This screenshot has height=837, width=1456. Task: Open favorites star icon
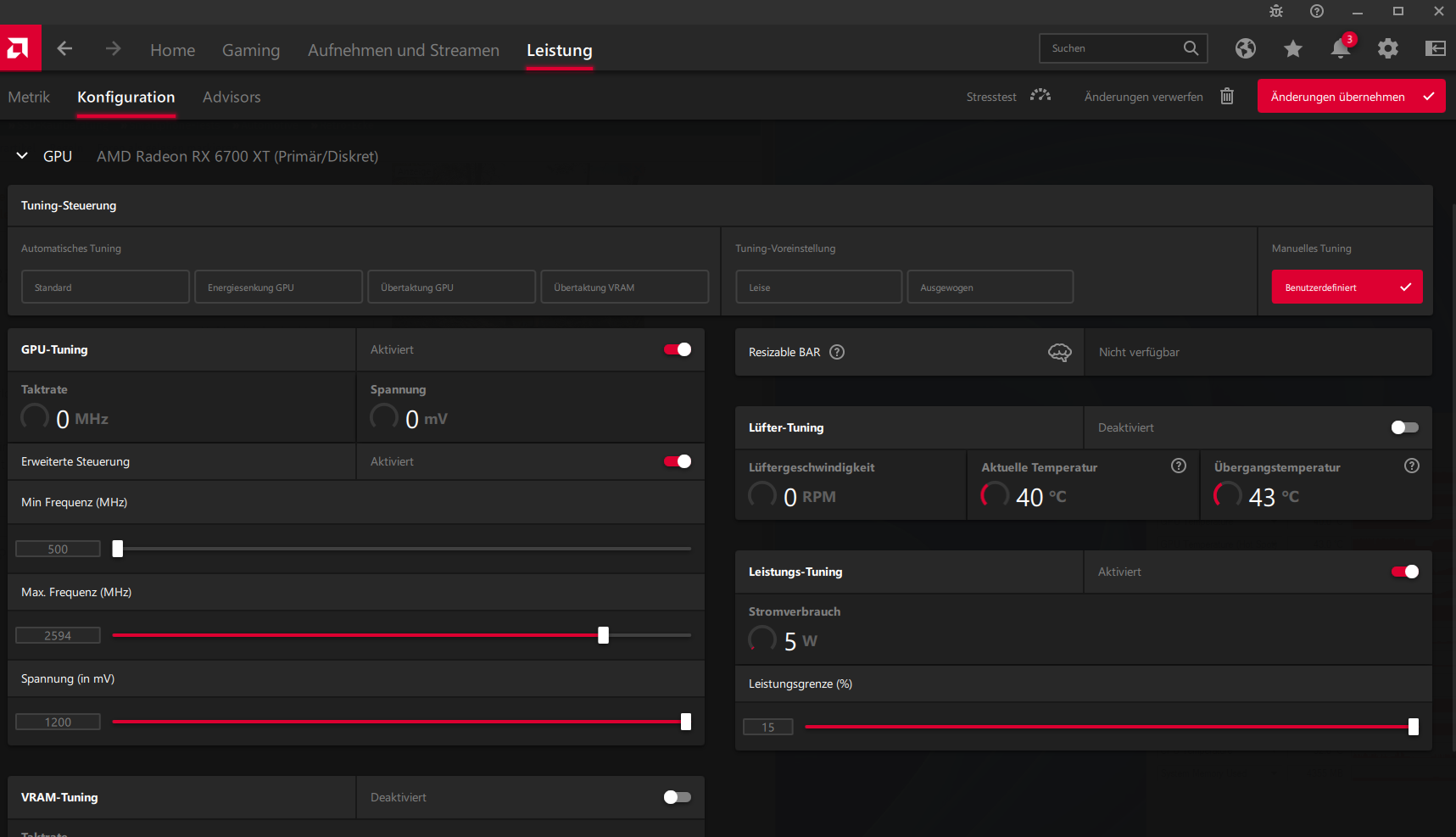click(x=1292, y=48)
